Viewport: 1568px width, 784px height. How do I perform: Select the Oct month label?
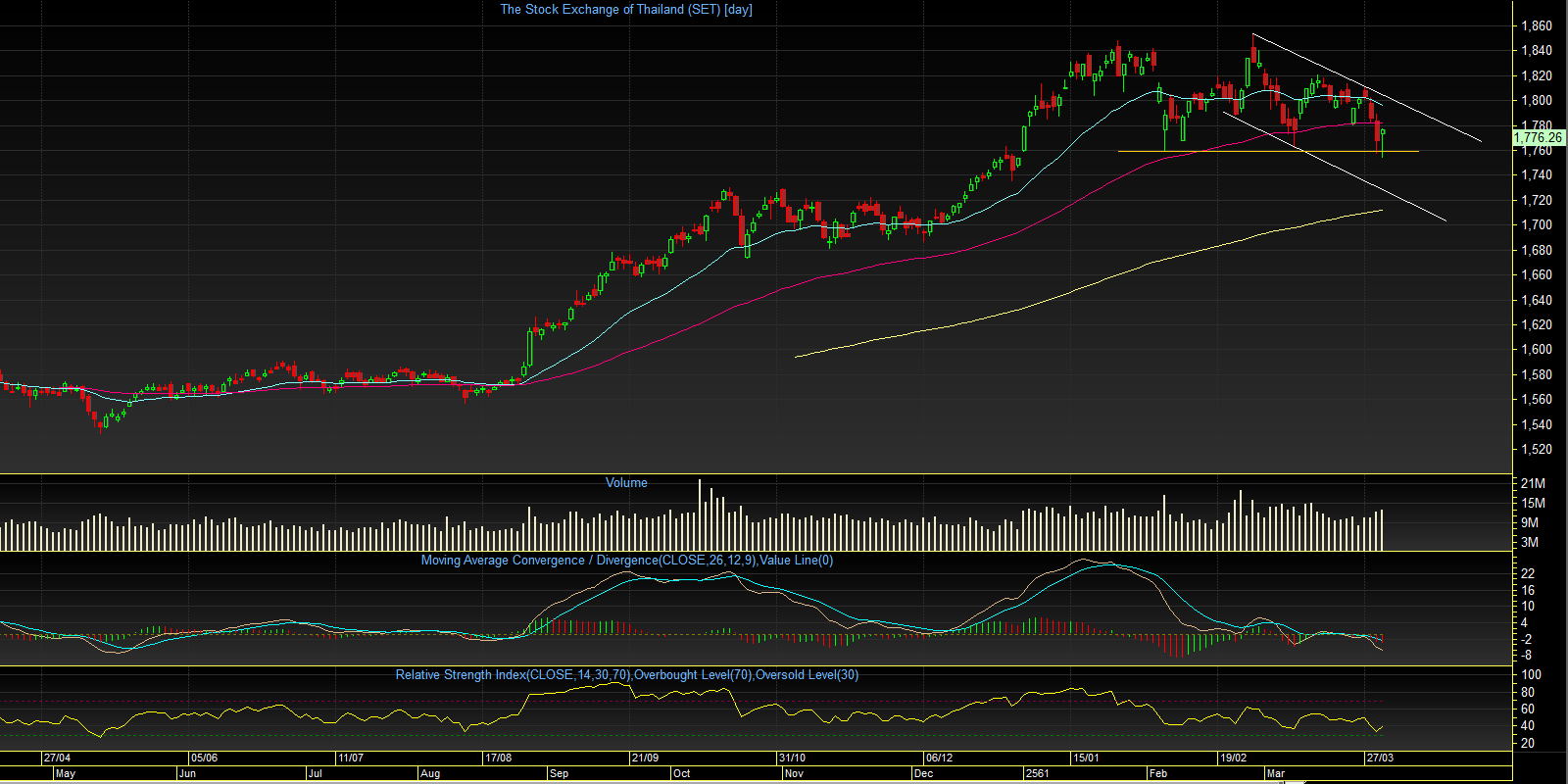pyautogui.click(x=681, y=774)
